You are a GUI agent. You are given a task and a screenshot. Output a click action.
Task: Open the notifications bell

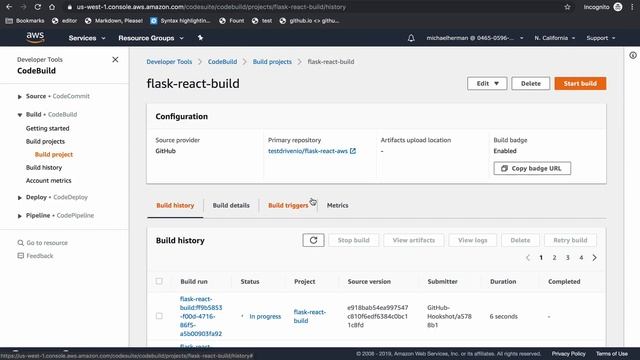click(411, 38)
